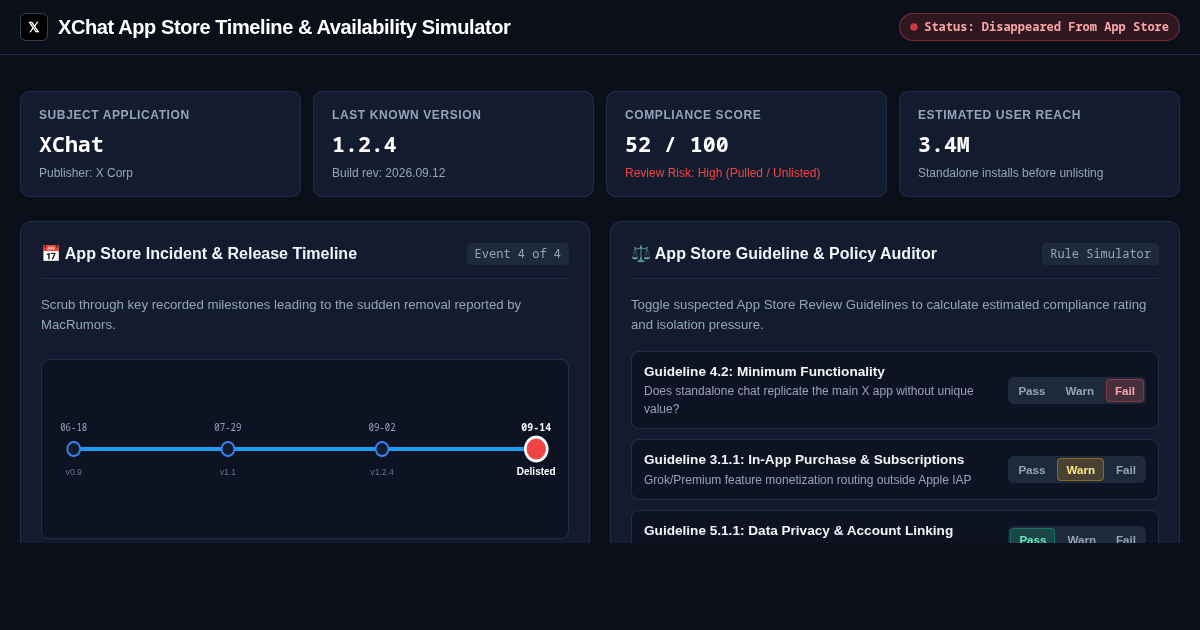Screen dimensions: 1200x630
Task: Click the Status: Disappeared From App Store badge
Action: coord(1039,27)
